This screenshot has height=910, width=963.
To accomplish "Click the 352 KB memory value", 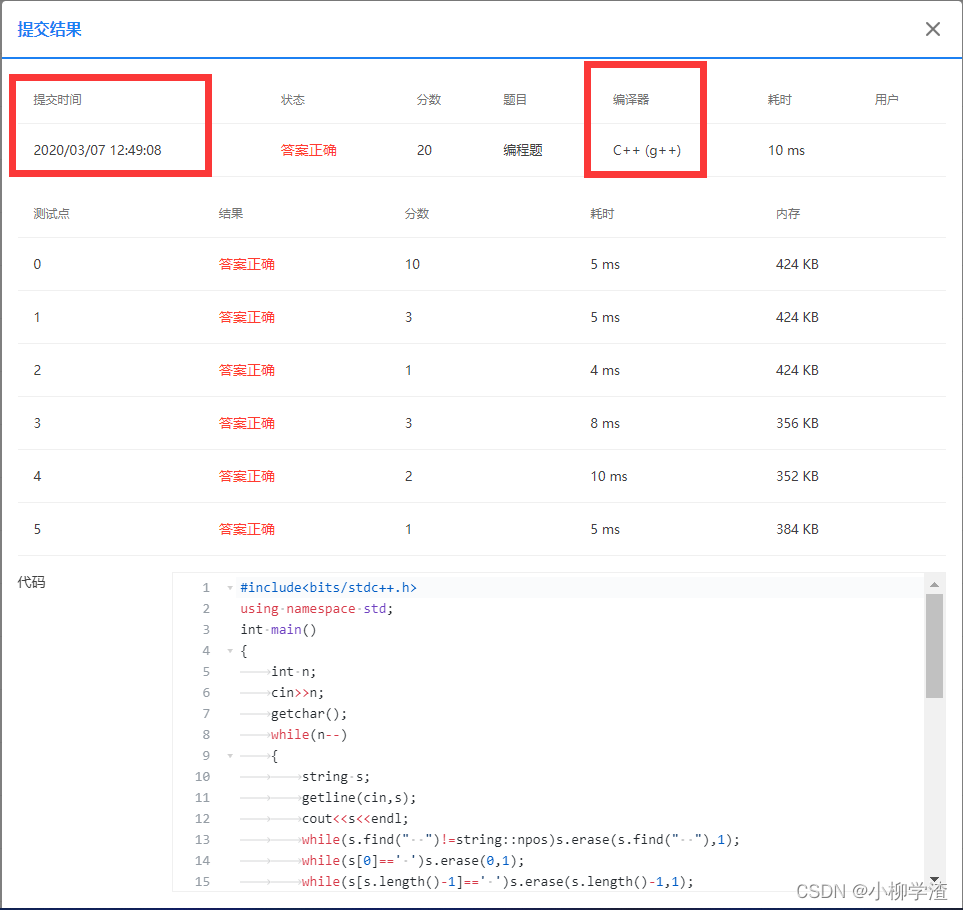I will click(797, 476).
